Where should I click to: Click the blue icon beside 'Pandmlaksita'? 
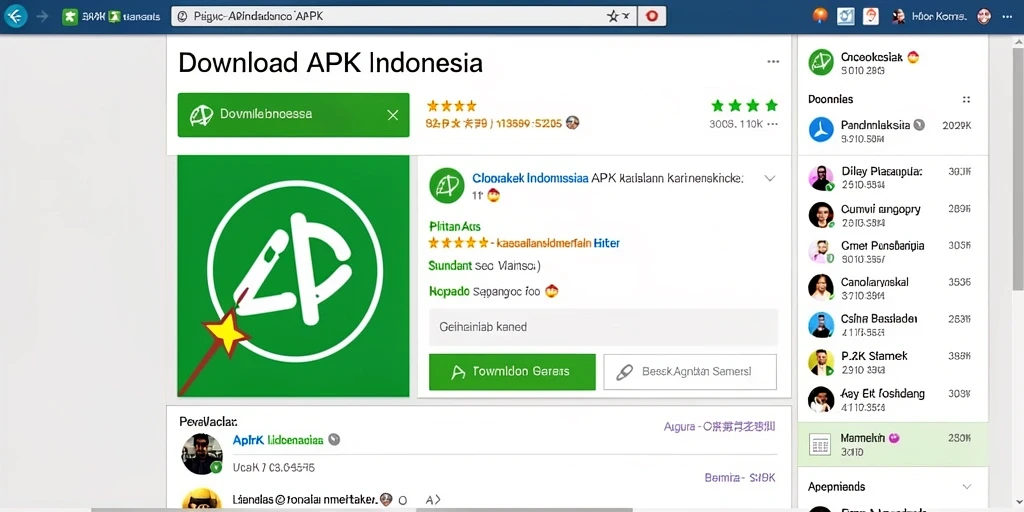click(821, 129)
